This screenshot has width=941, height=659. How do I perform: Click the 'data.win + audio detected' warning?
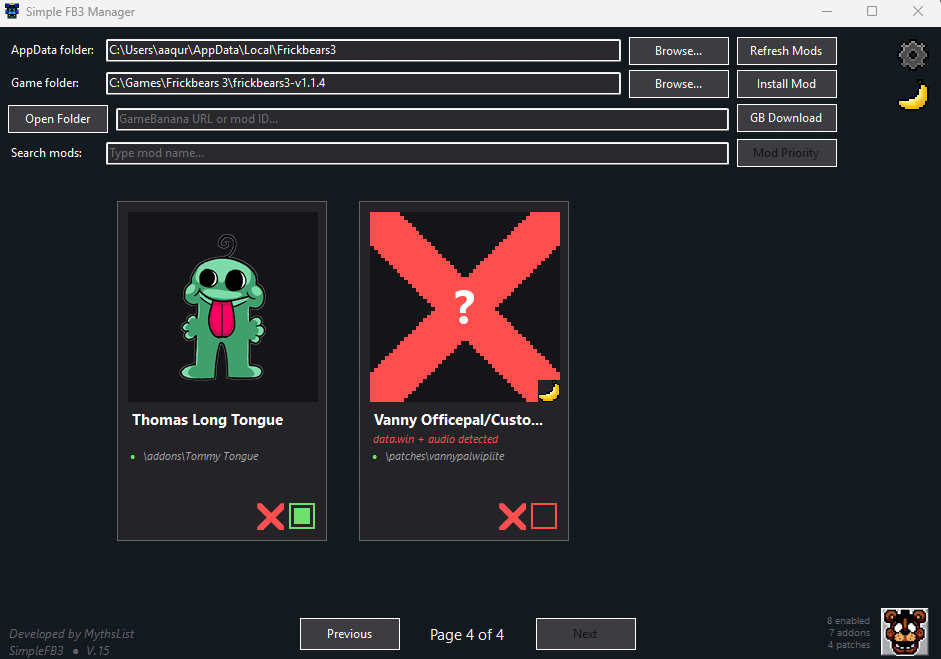(x=436, y=439)
